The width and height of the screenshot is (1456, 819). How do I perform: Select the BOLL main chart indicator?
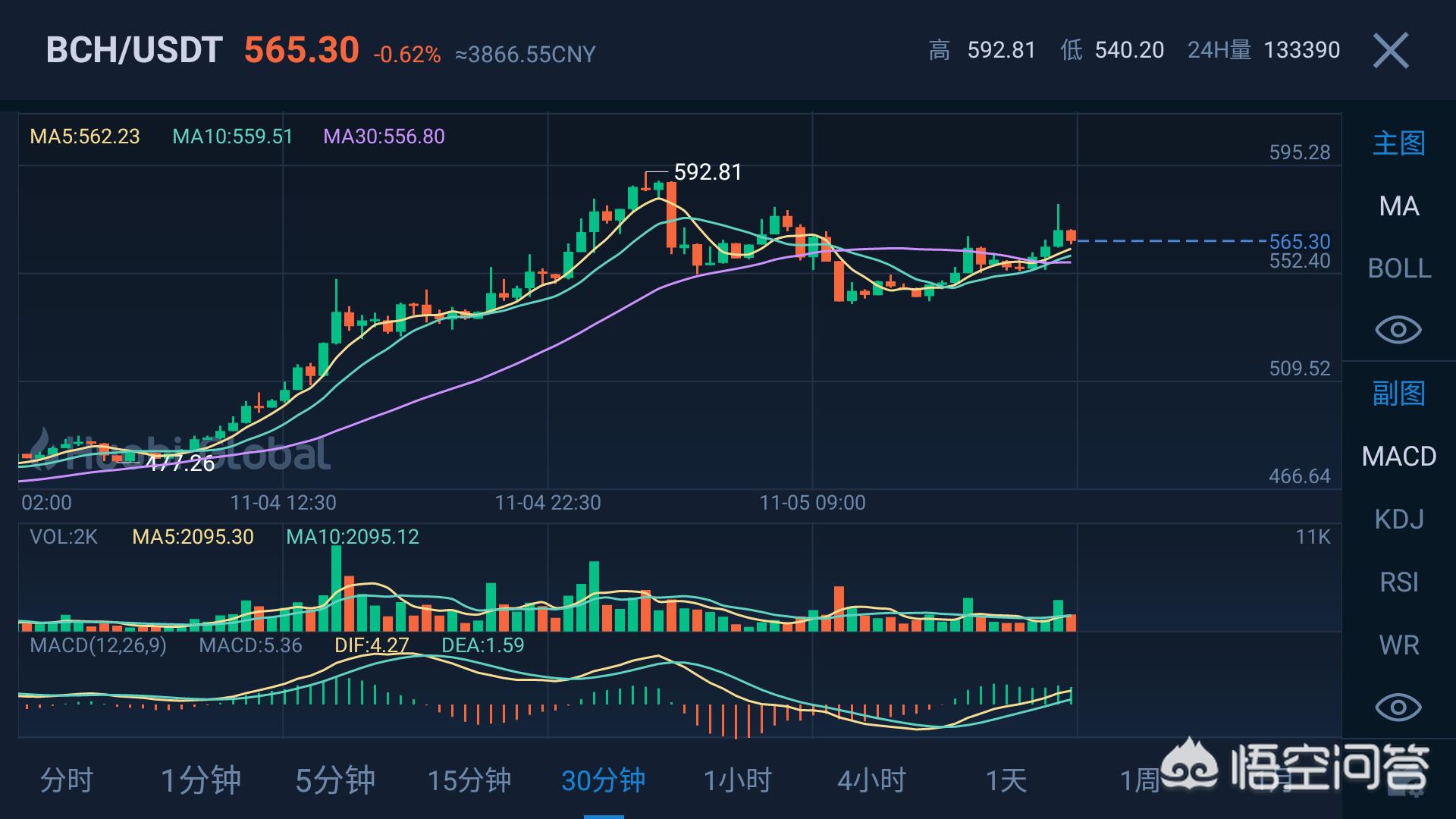point(1398,268)
